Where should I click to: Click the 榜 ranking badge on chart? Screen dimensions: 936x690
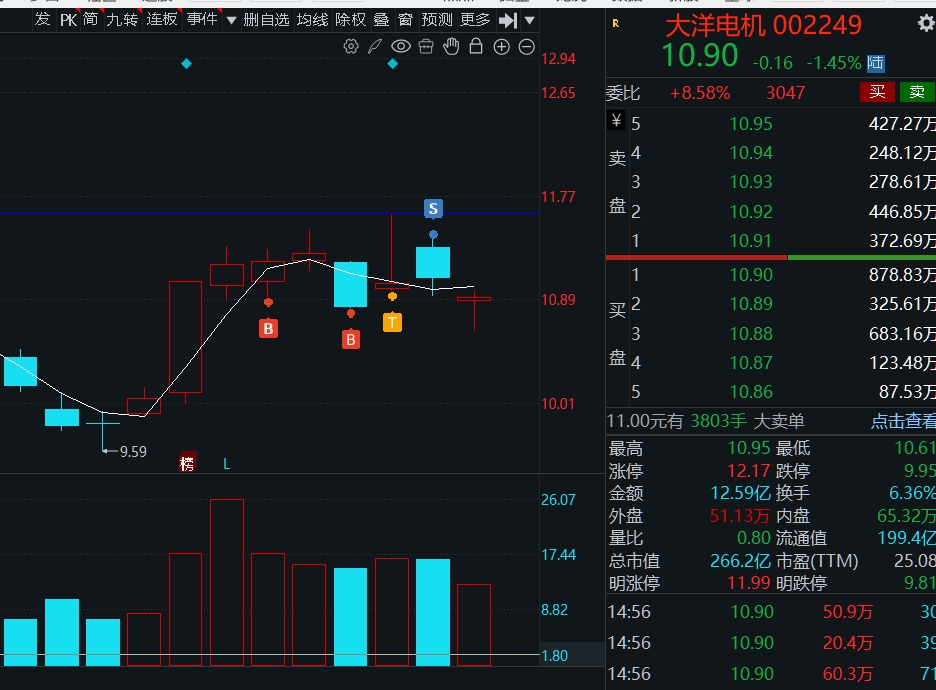tap(187, 463)
